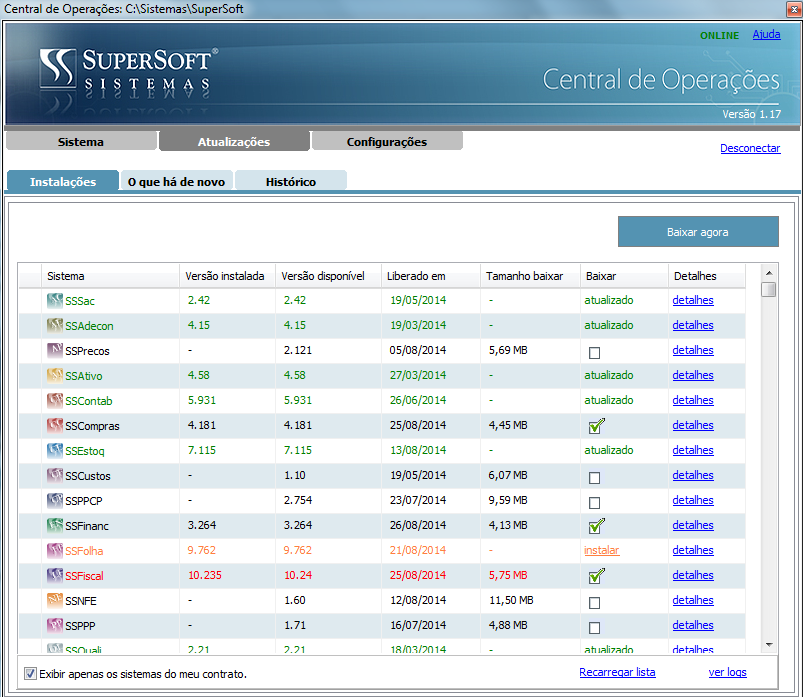Click the Desconectar link
803x697 pixels.
pyautogui.click(x=750, y=148)
